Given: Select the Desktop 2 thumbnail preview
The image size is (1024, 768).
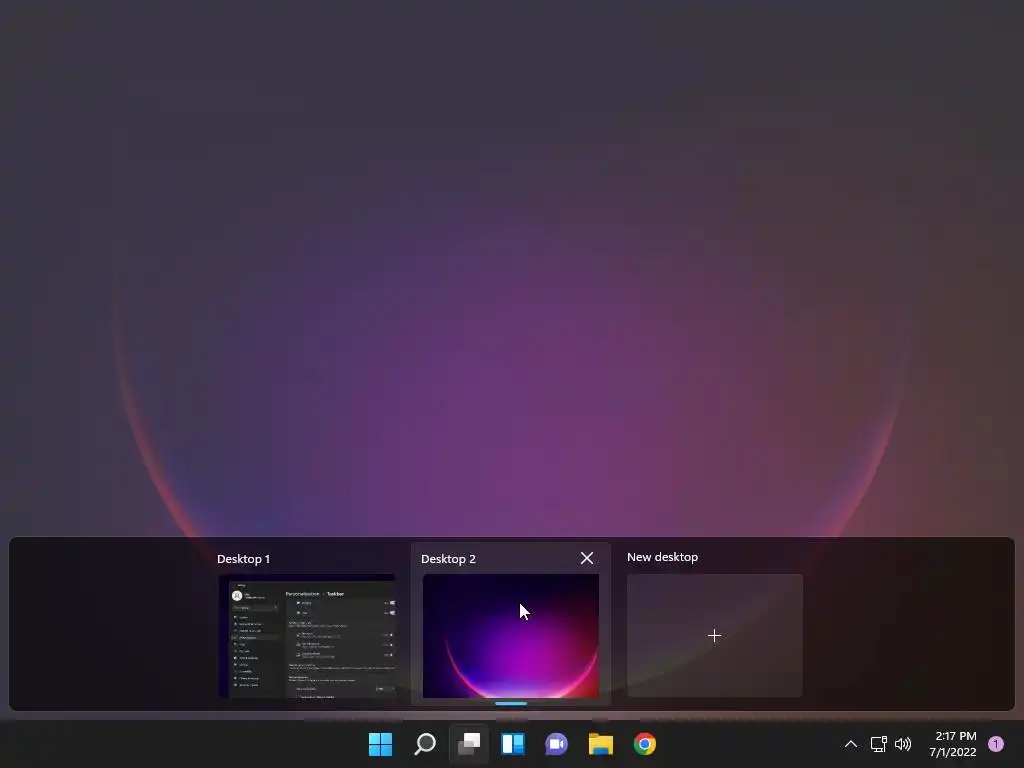Looking at the screenshot, I should [x=511, y=635].
